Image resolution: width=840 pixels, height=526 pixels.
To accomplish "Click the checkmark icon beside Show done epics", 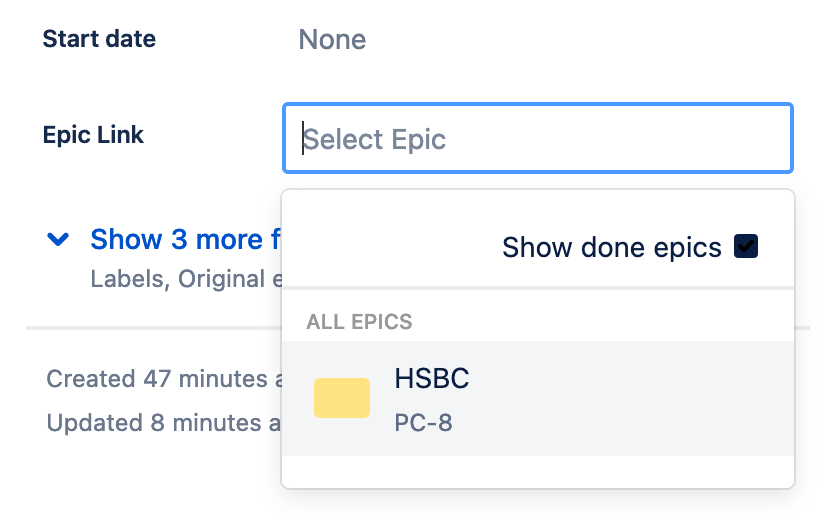I will click(x=746, y=246).
